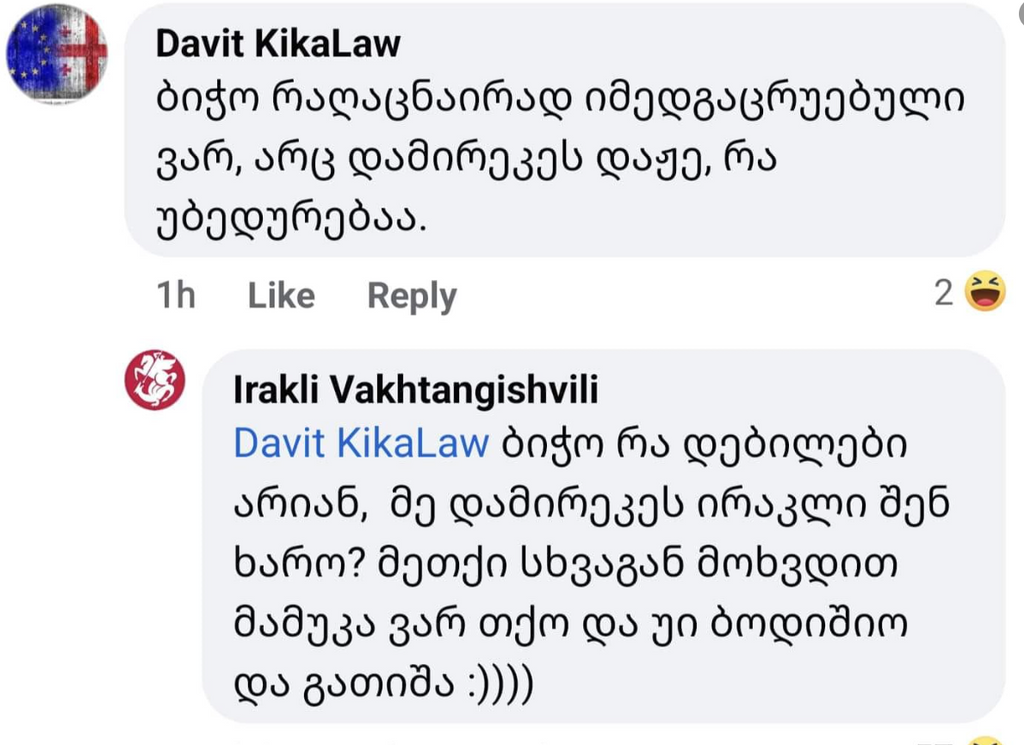
Task: Like Davit KikaLaw's comment
Action: coord(281,296)
